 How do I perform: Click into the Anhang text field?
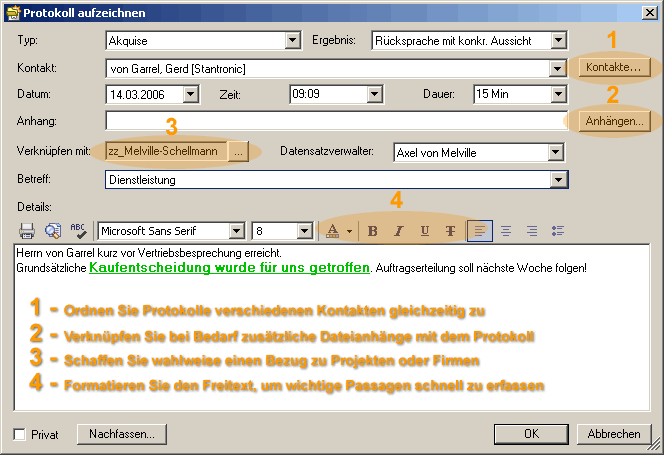(x=335, y=121)
